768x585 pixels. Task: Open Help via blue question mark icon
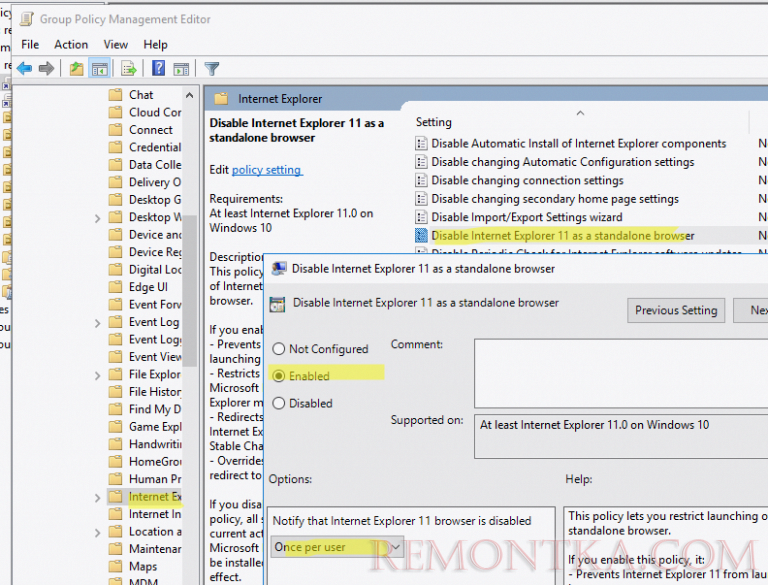[x=158, y=68]
